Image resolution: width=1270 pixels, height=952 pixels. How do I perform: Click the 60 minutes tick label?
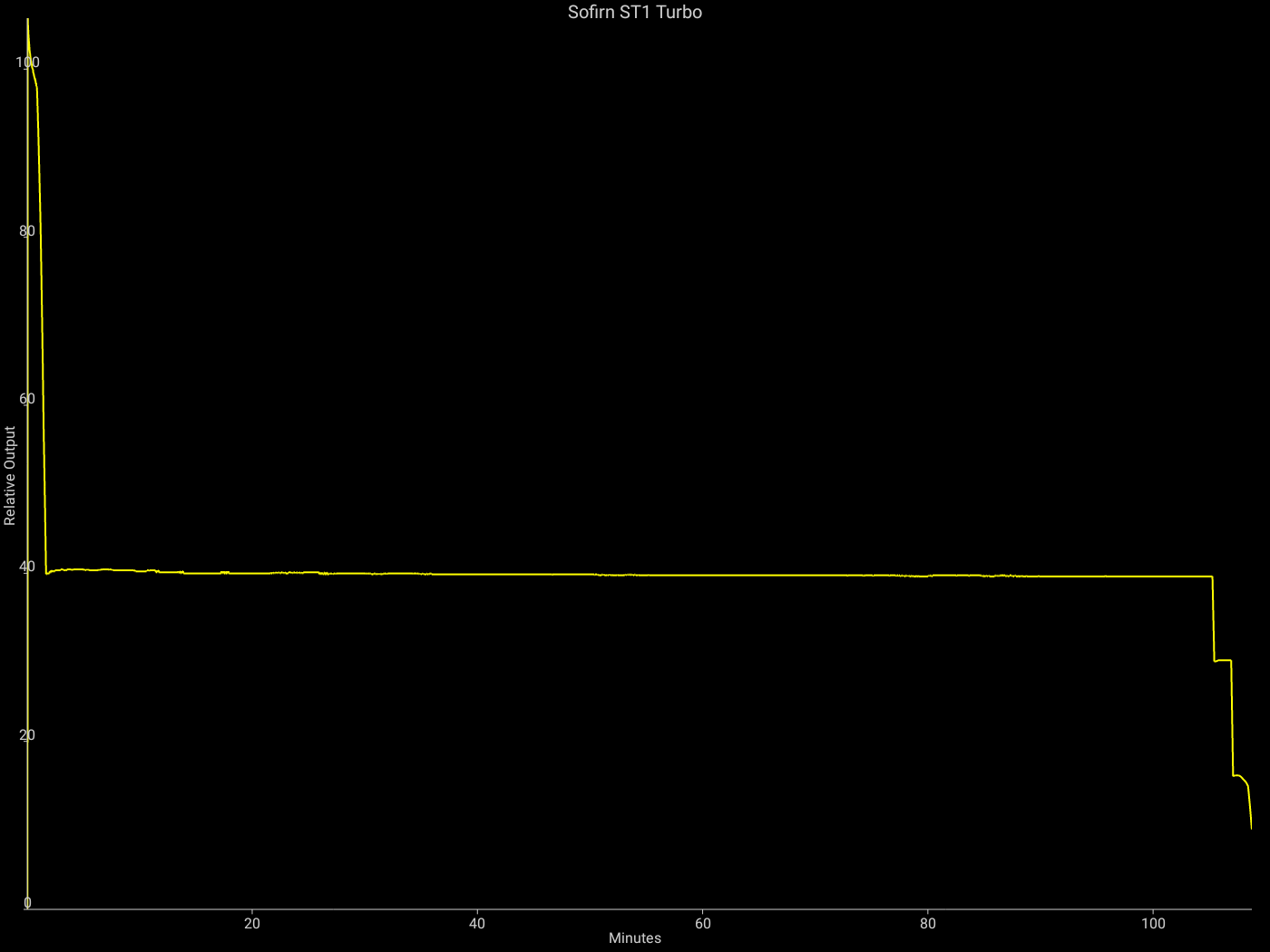click(702, 923)
